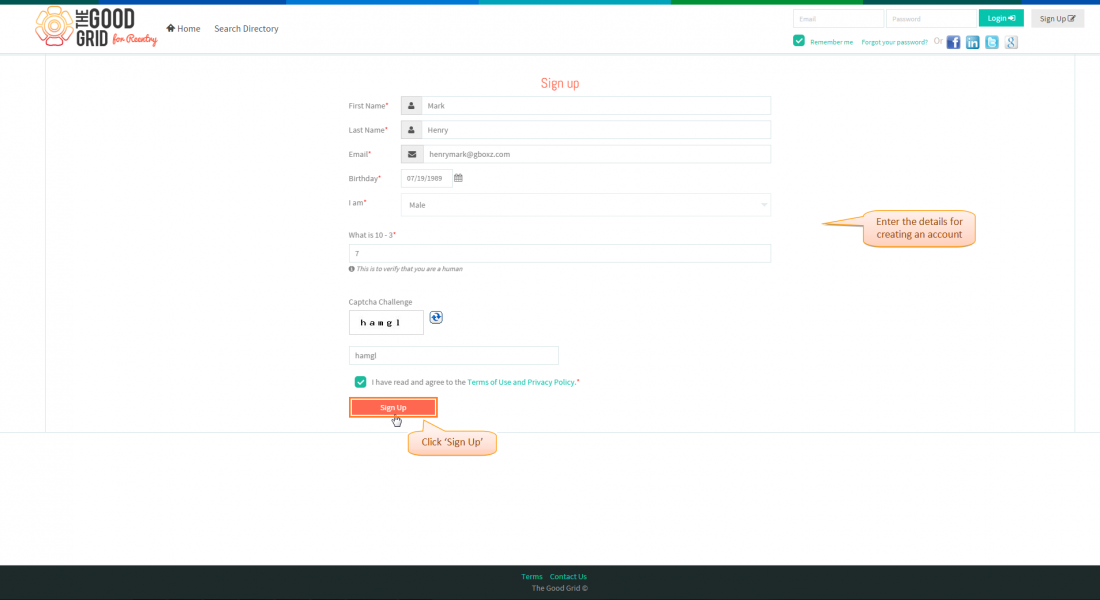Image resolution: width=1100 pixels, height=600 pixels.
Task: Open the I am gender dropdown
Action: [586, 205]
